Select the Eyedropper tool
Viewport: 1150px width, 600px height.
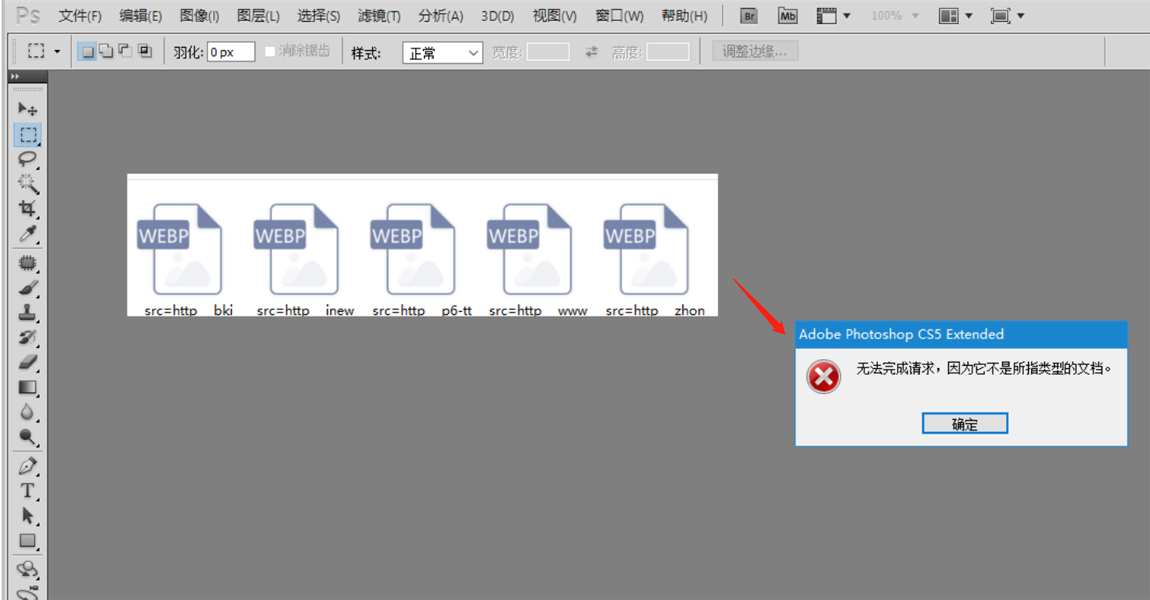pos(27,234)
